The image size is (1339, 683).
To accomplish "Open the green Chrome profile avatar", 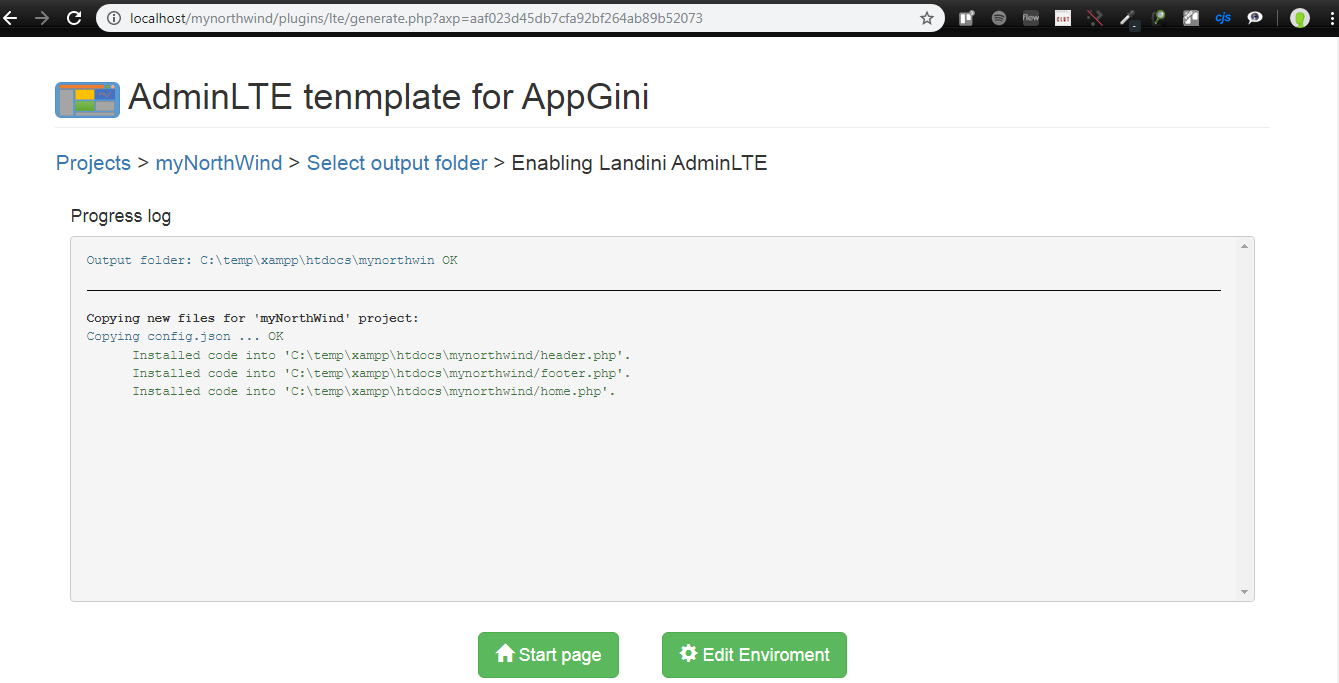I will 1300,18.
